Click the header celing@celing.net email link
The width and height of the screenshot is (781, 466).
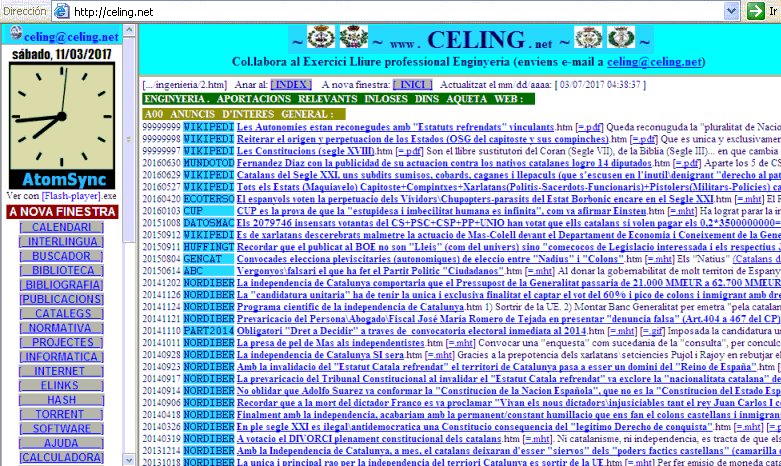tap(654, 62)
